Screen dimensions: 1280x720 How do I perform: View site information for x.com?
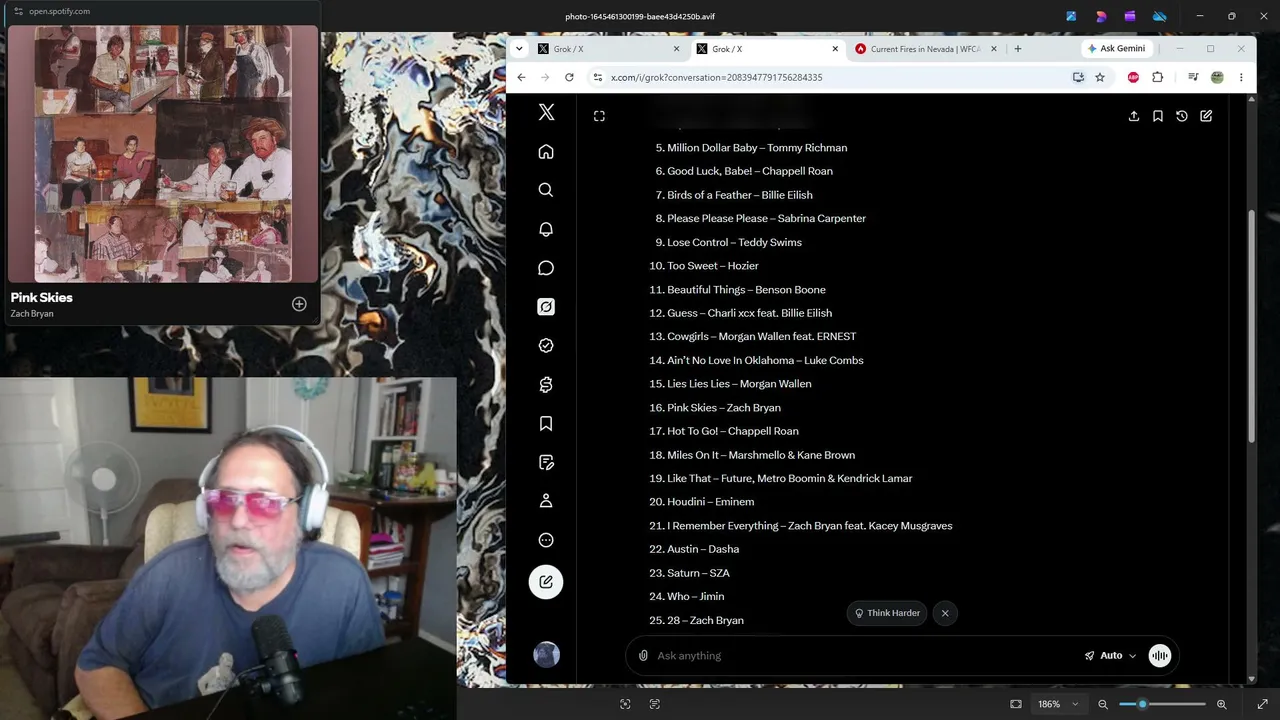click(598, 77)
